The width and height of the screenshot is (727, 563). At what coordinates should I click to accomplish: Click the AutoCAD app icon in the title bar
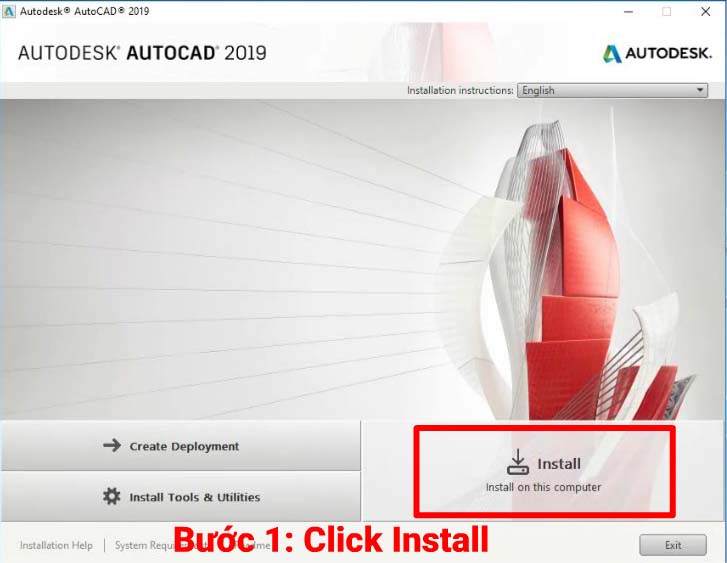(x=8, y=11)
